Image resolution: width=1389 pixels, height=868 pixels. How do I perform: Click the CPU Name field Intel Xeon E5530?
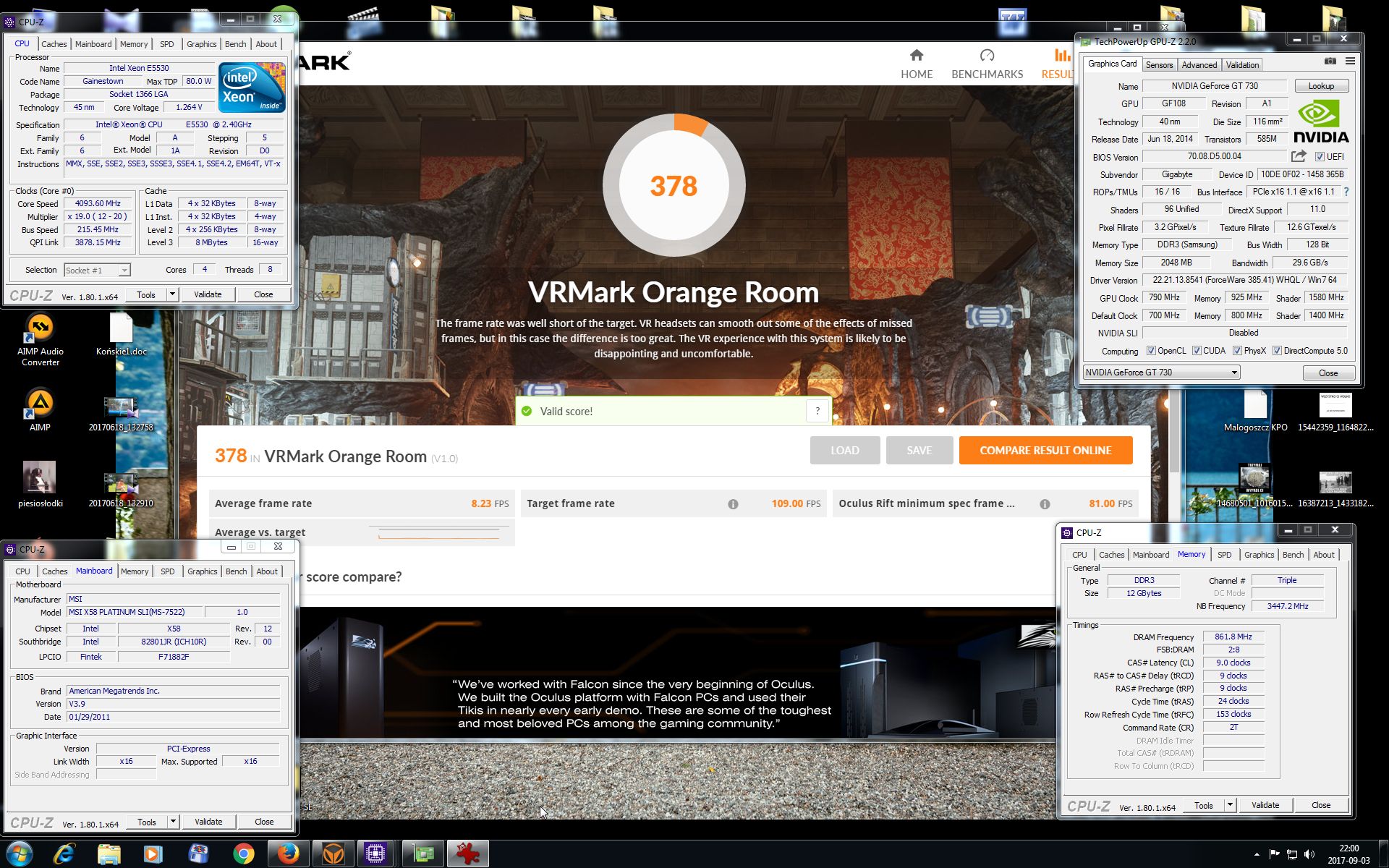[x=139, y=69]
